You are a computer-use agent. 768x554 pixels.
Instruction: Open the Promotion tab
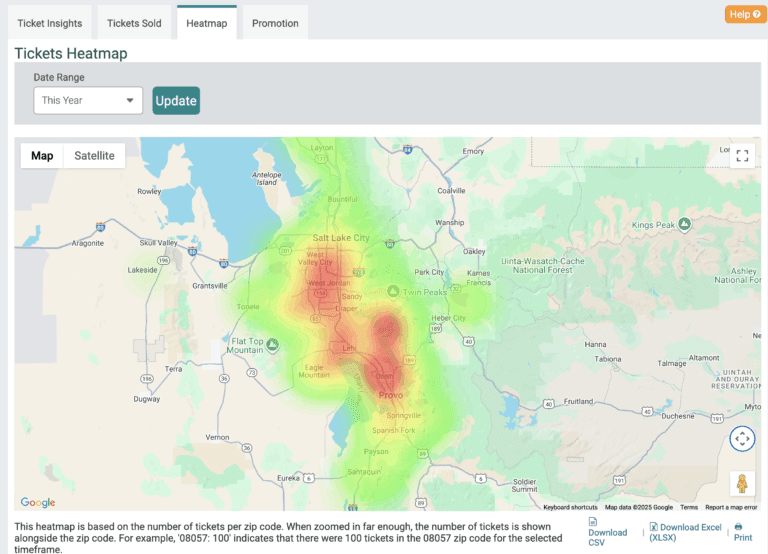(275, 23)
